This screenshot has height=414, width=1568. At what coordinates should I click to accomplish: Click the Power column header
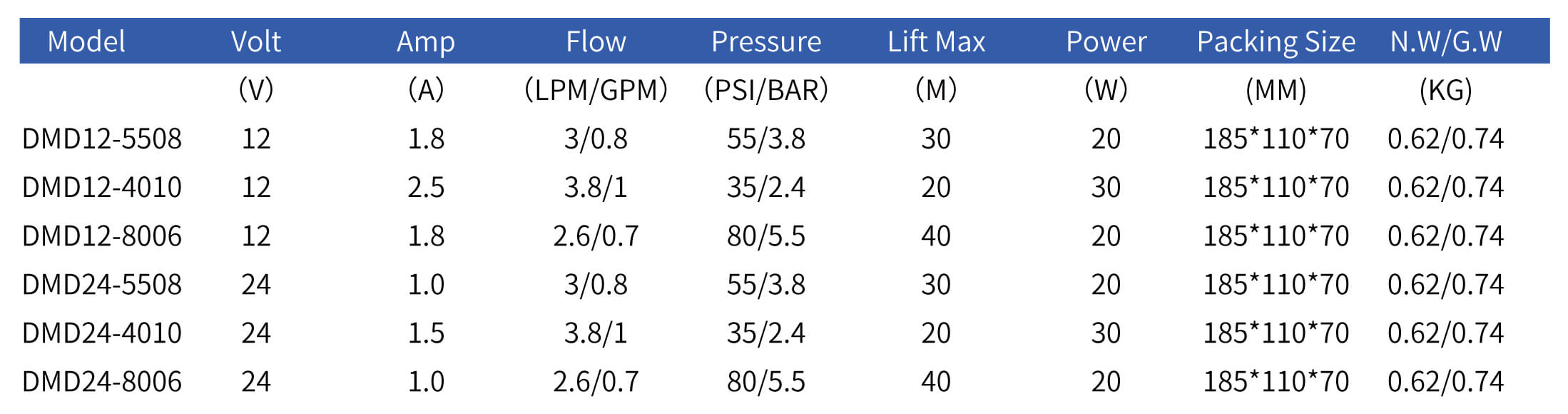[1106, 41]
